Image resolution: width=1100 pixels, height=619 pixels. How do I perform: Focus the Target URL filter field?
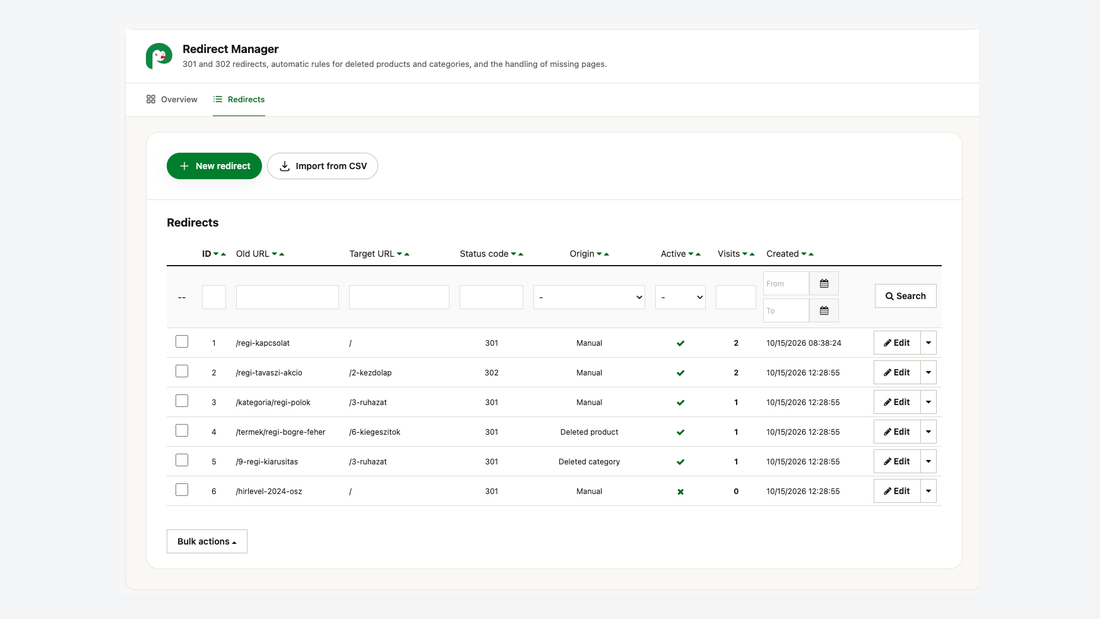pos(399,297)
